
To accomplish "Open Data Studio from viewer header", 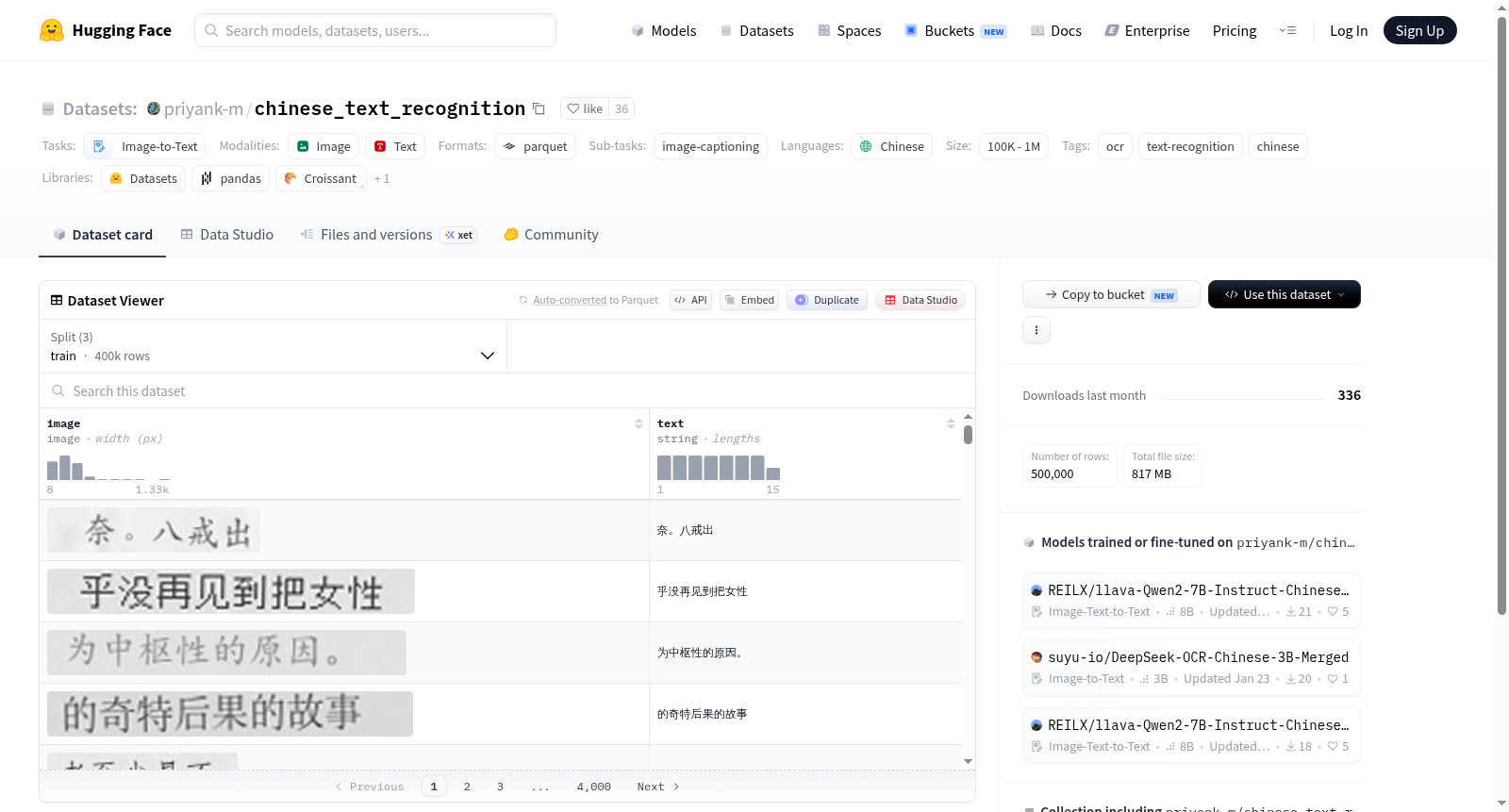I will 920,300.
